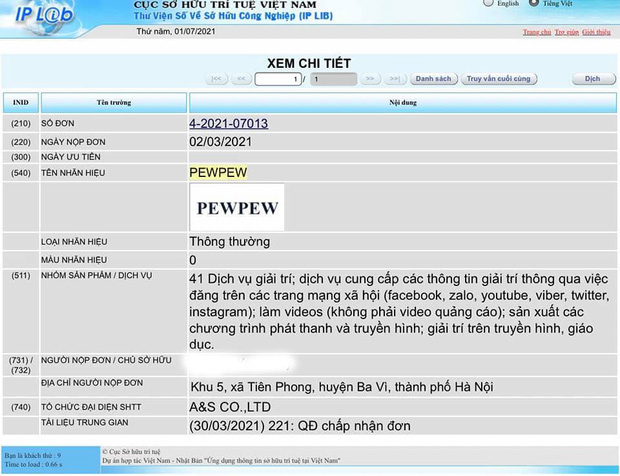620x476 pixels.
Task: Go to first record with |<< button
Action: coord(216,79)
